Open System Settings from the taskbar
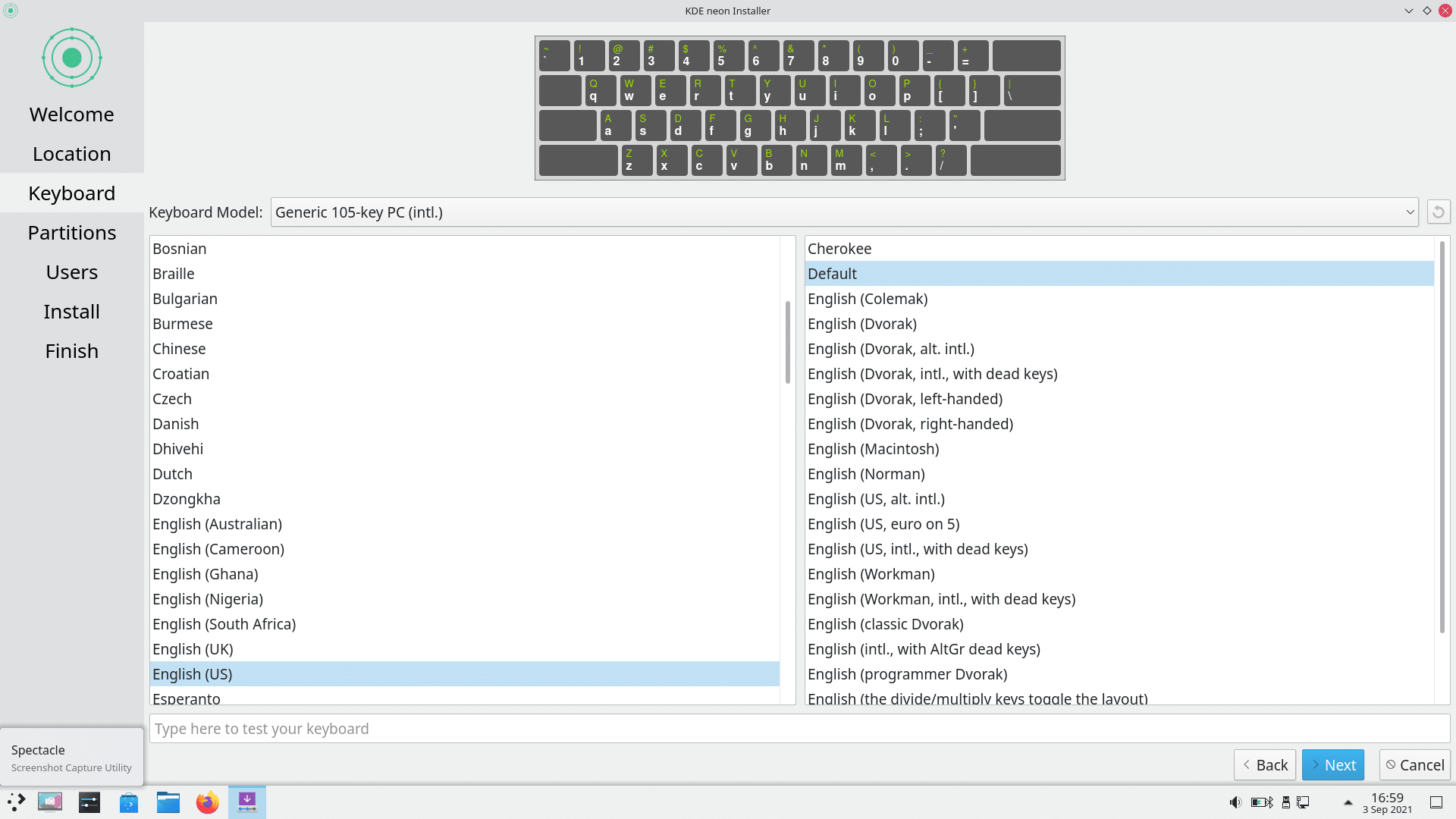Viewport: 1456px width, 819px height. pos(89,802)
